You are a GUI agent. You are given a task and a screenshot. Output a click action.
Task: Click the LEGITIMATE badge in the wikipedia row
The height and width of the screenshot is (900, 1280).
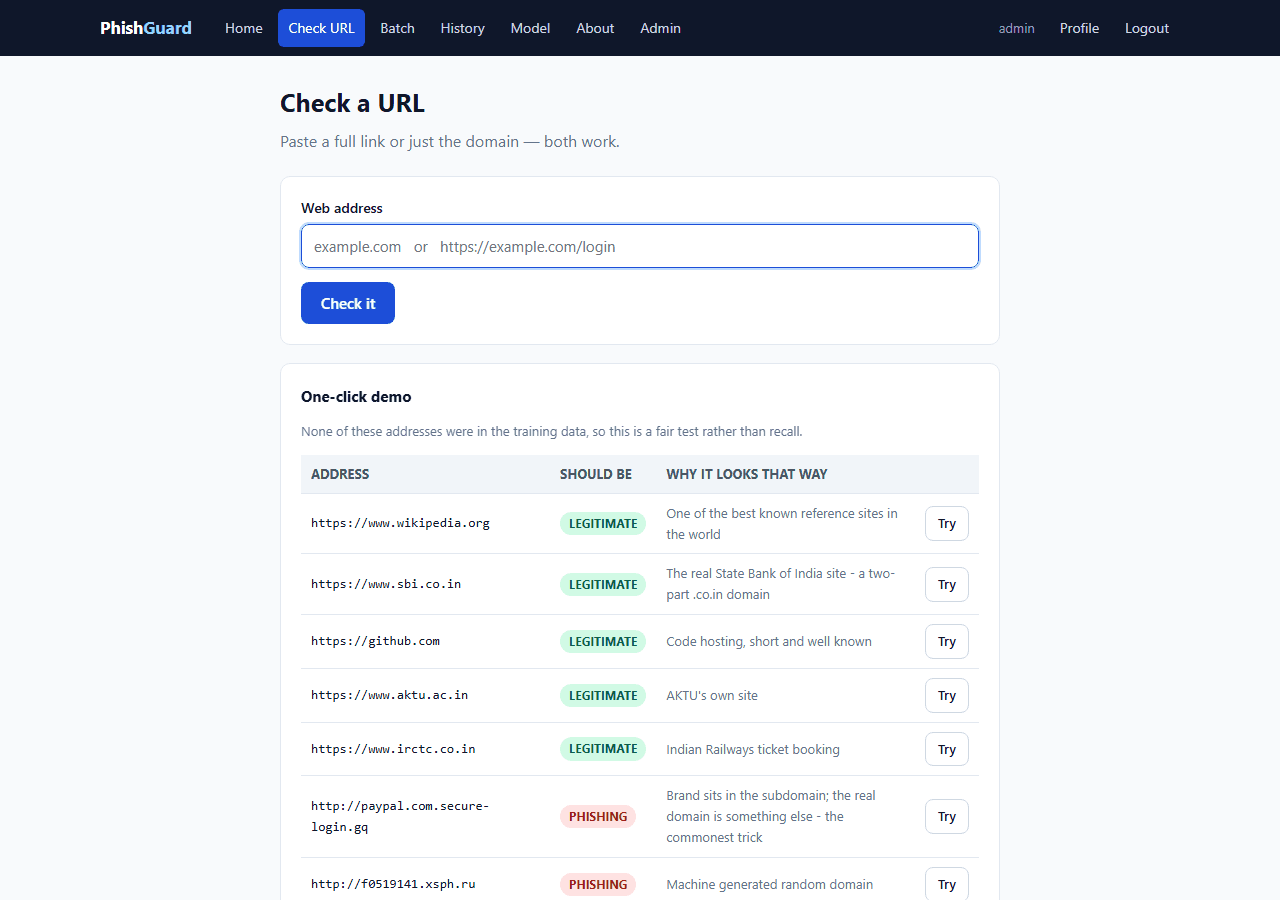pyautogui.click(x=603, y=523)
